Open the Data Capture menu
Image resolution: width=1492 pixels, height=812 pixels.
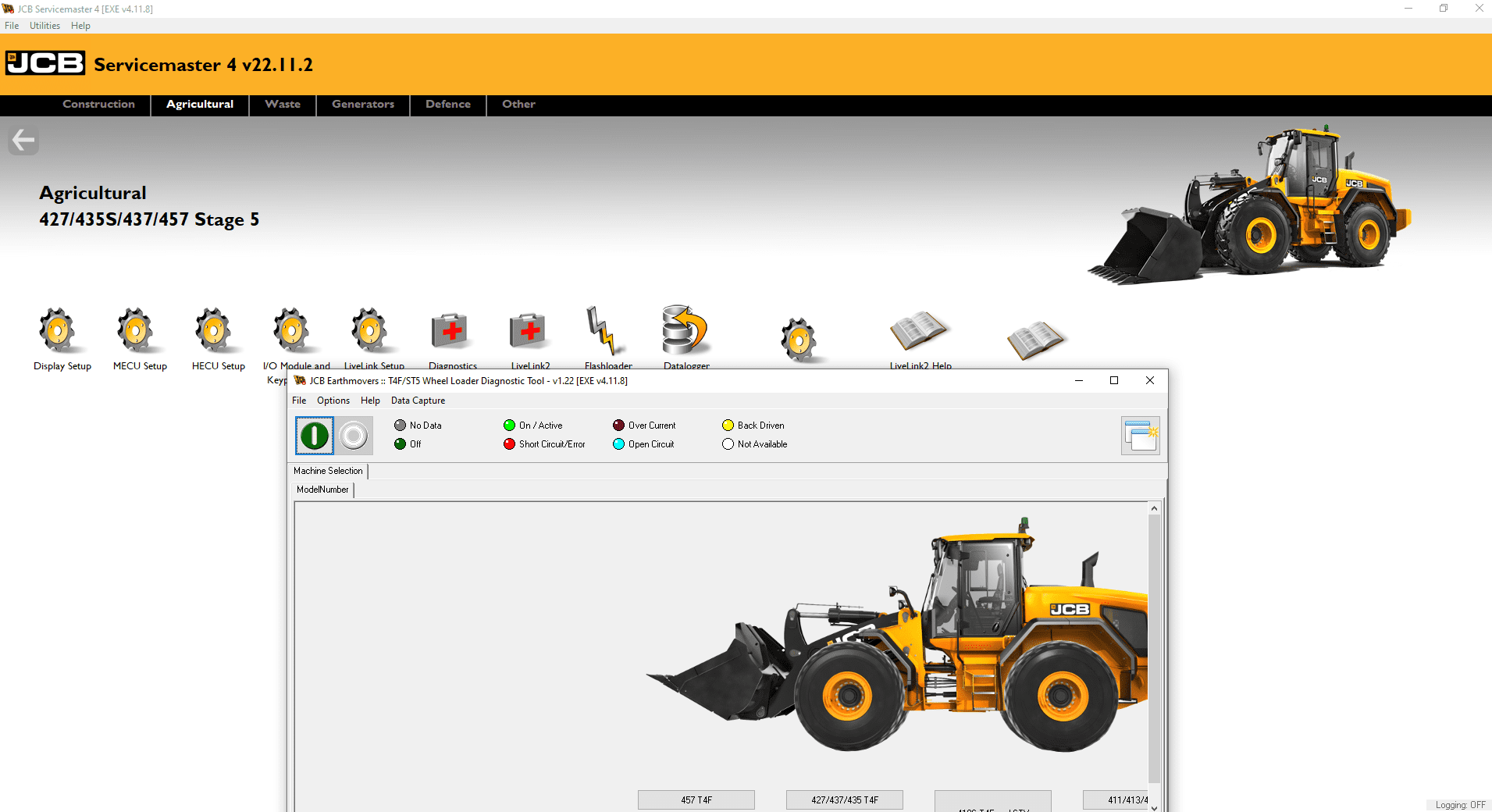(x=418, y=401)
